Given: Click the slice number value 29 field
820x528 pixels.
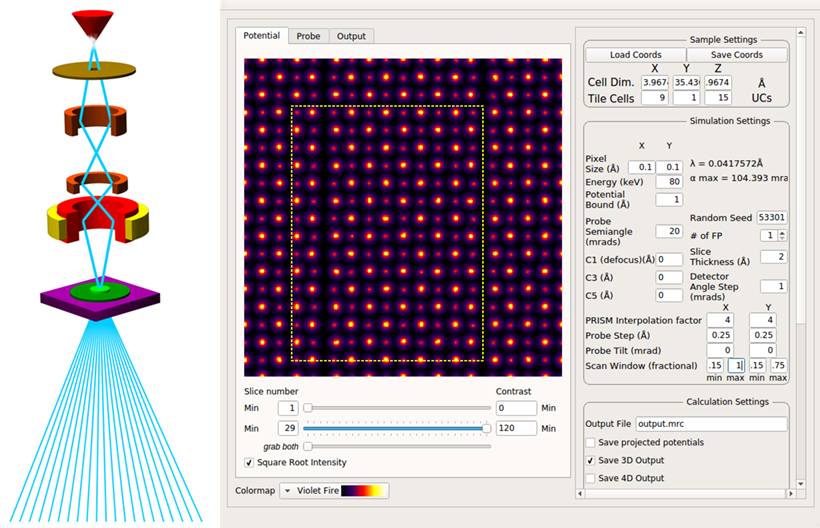Looking at the screenshot, I should coord(288,428).
